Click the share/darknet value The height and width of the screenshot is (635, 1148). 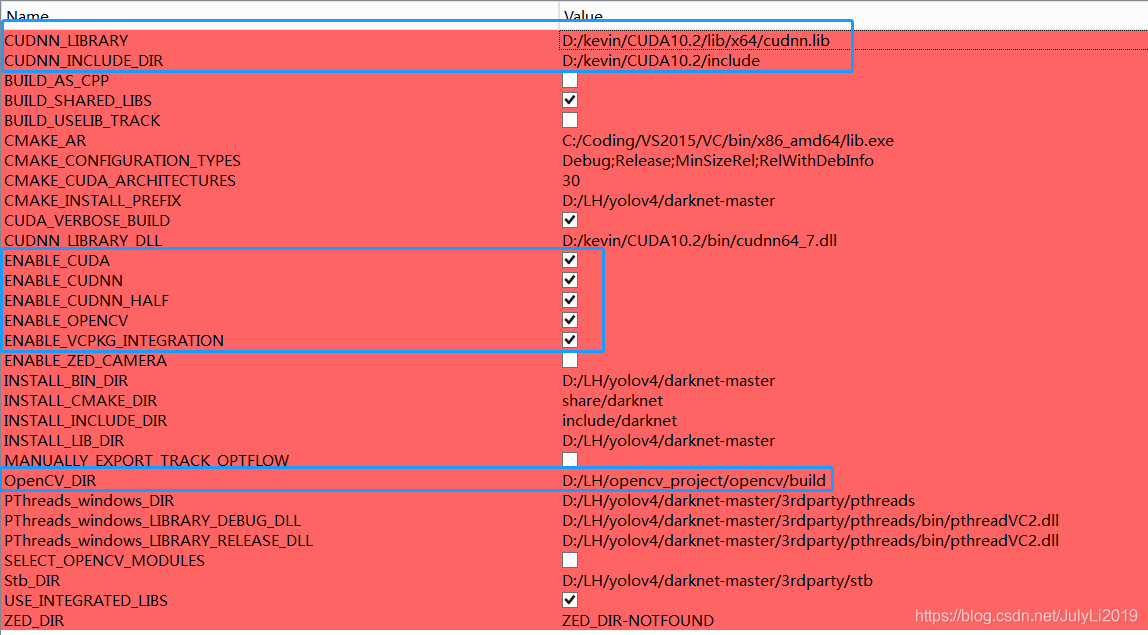[613, 401]
